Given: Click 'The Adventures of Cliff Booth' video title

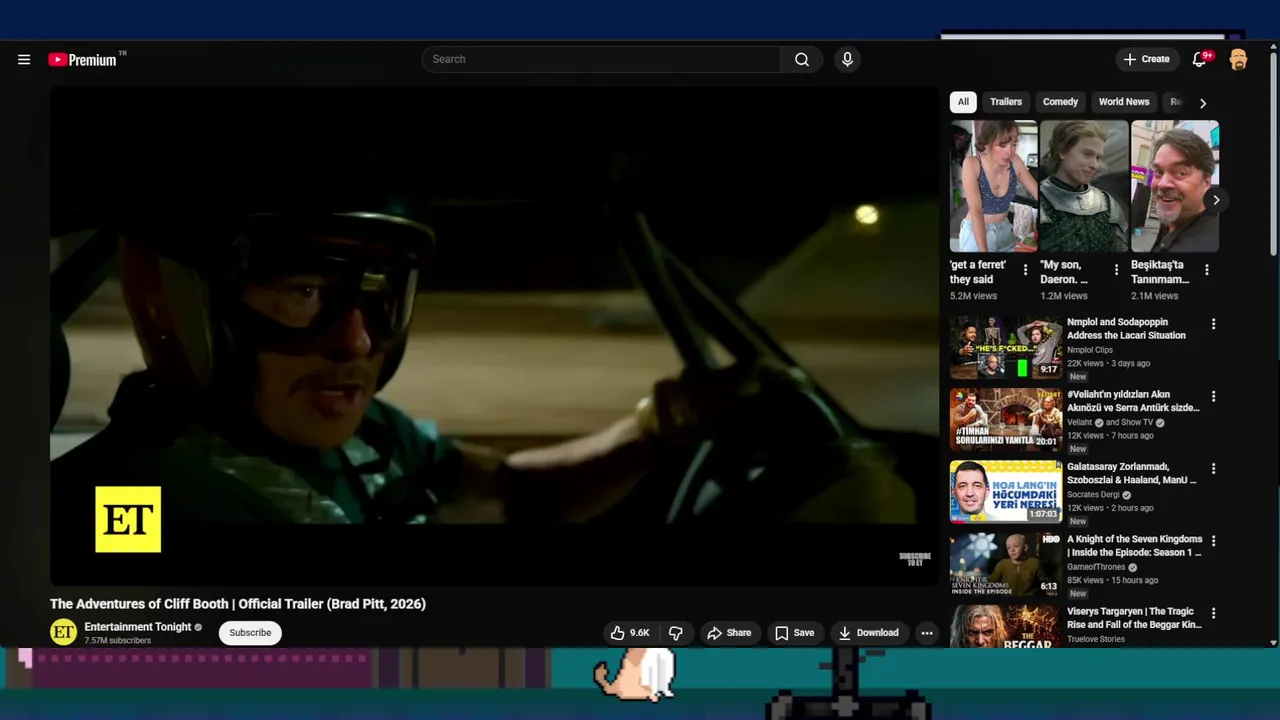Looking at the screenshot, I should [238, 604].
